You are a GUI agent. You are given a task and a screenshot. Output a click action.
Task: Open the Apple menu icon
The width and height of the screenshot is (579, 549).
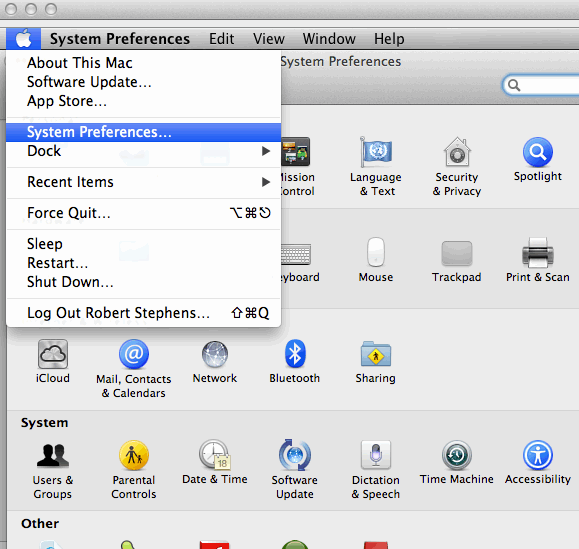click(23, 38)
